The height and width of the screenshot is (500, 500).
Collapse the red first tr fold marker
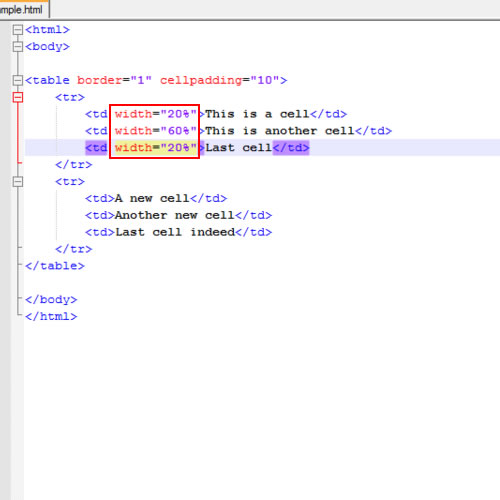pos(17,97)
